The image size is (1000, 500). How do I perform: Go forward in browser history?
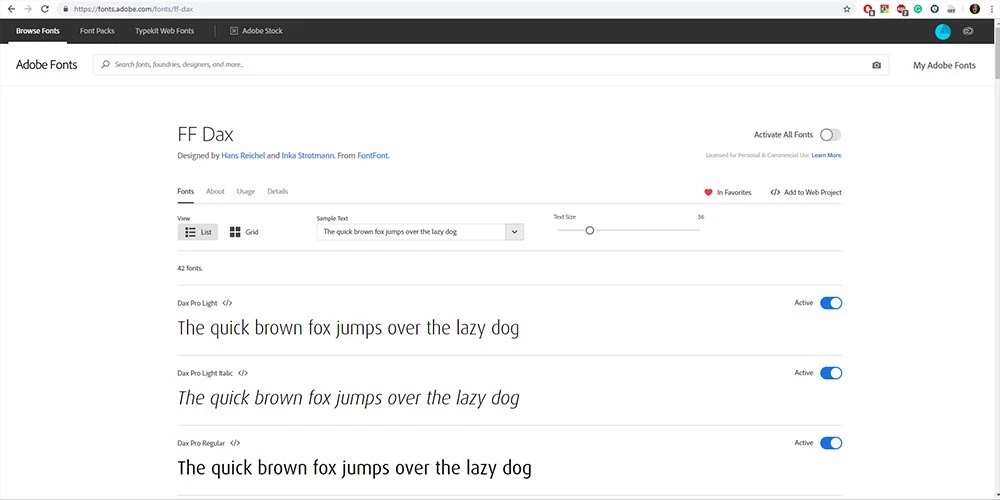click(27, 9)
